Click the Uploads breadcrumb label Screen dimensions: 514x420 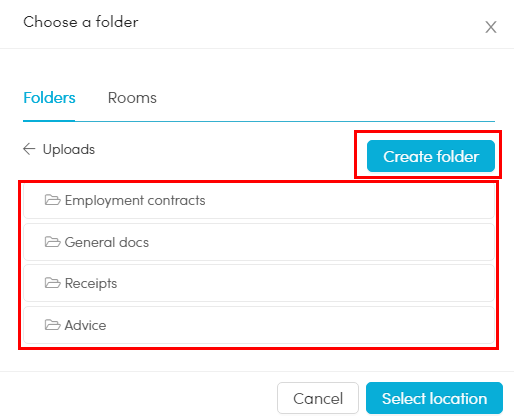(x=69, y=149)
